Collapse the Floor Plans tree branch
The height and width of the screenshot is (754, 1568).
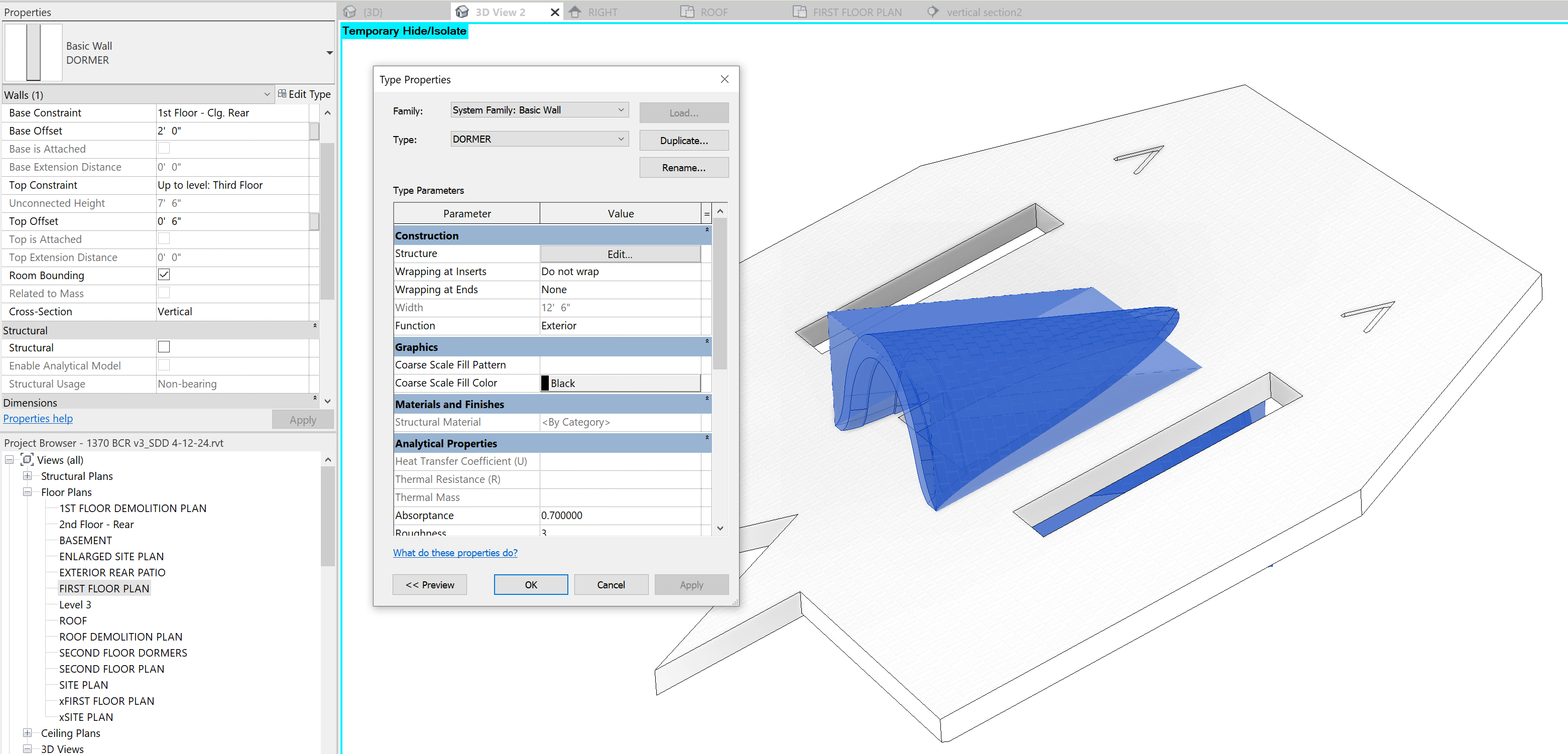[27, 492]
